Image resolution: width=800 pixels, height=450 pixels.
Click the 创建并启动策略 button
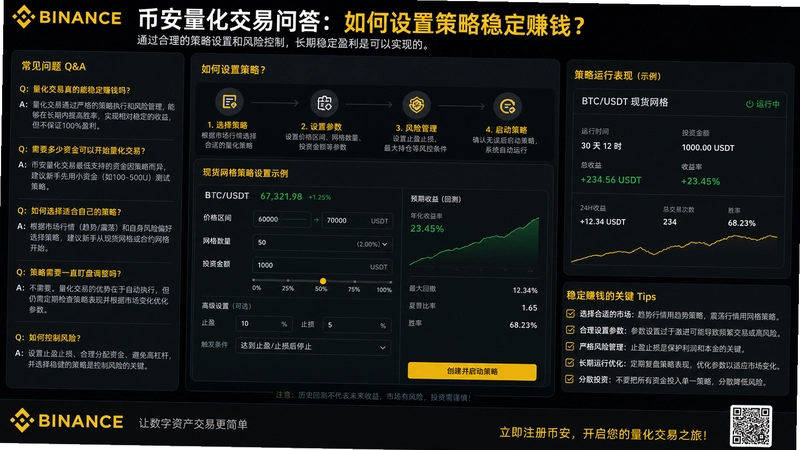[x=472, y=371]
